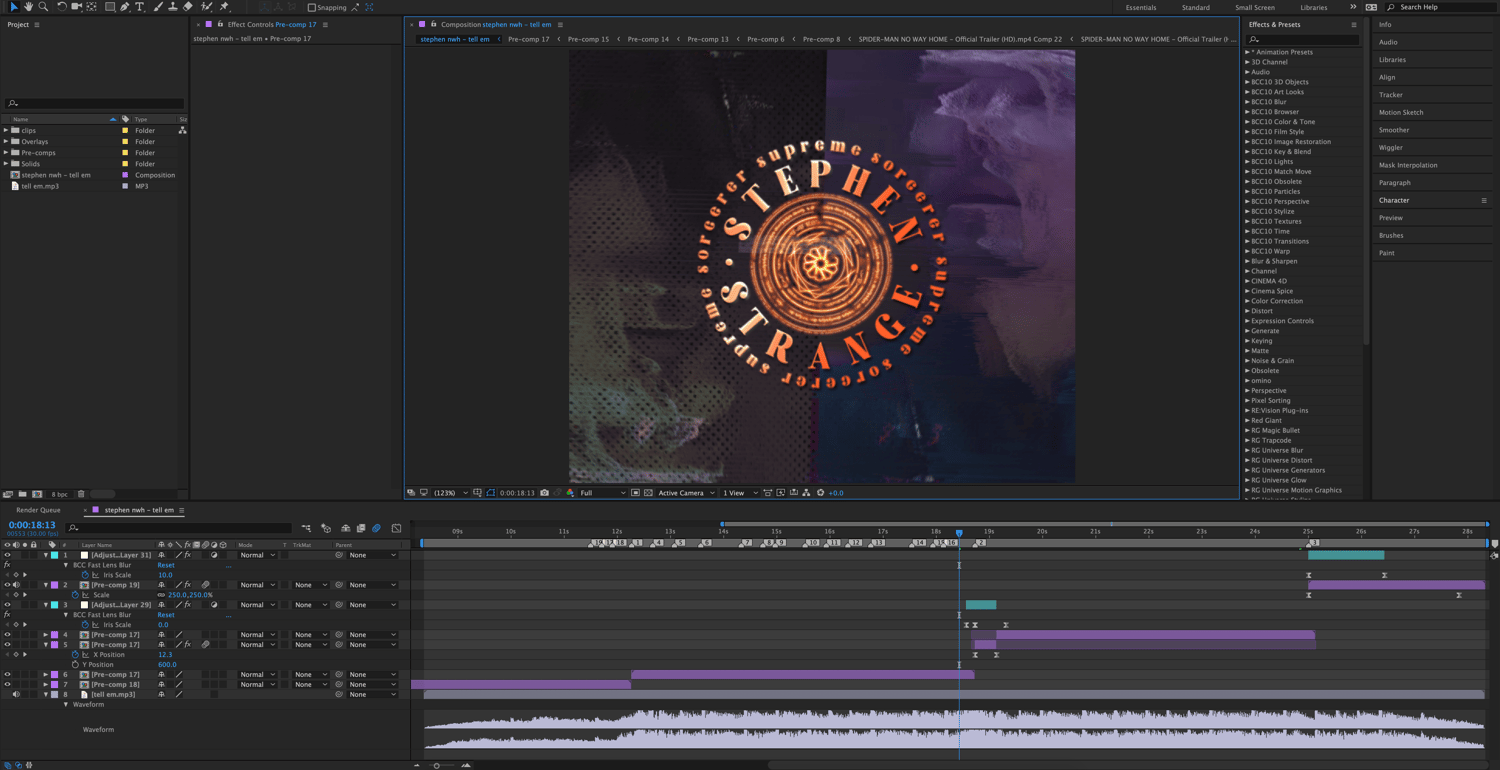Hide layer 6 Pre-comp 17 eye
This screenshot has width=1500, height=770.
(7, 675)
